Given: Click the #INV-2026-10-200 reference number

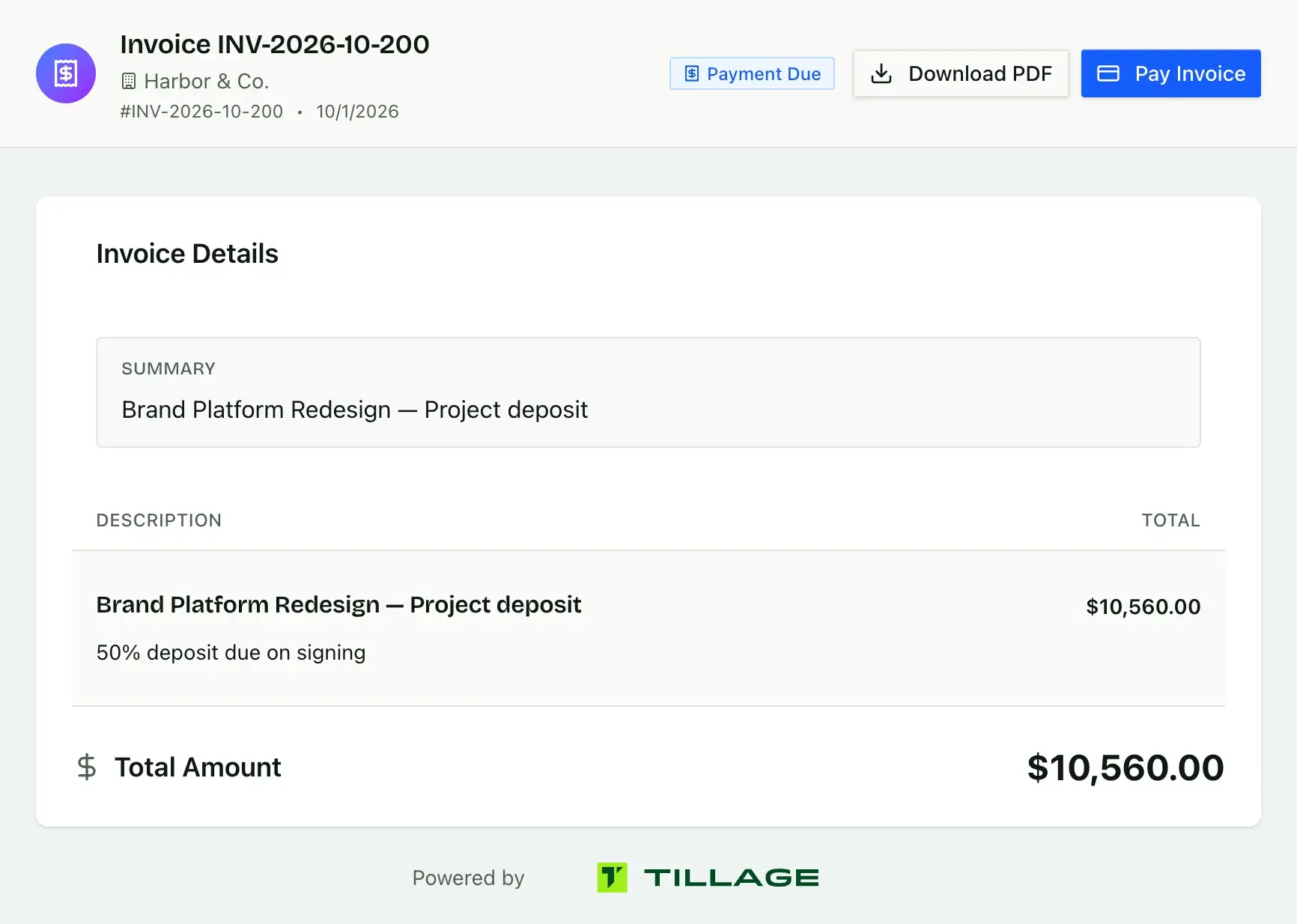Looking at the screenshot, I should [x=201, y=112].
